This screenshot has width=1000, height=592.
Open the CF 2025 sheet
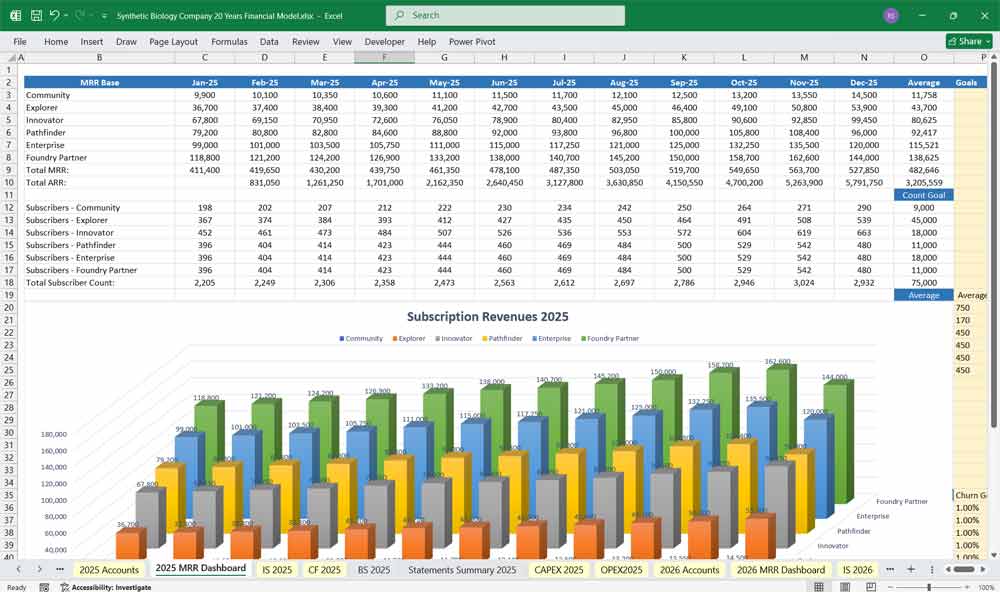[325, 568]
